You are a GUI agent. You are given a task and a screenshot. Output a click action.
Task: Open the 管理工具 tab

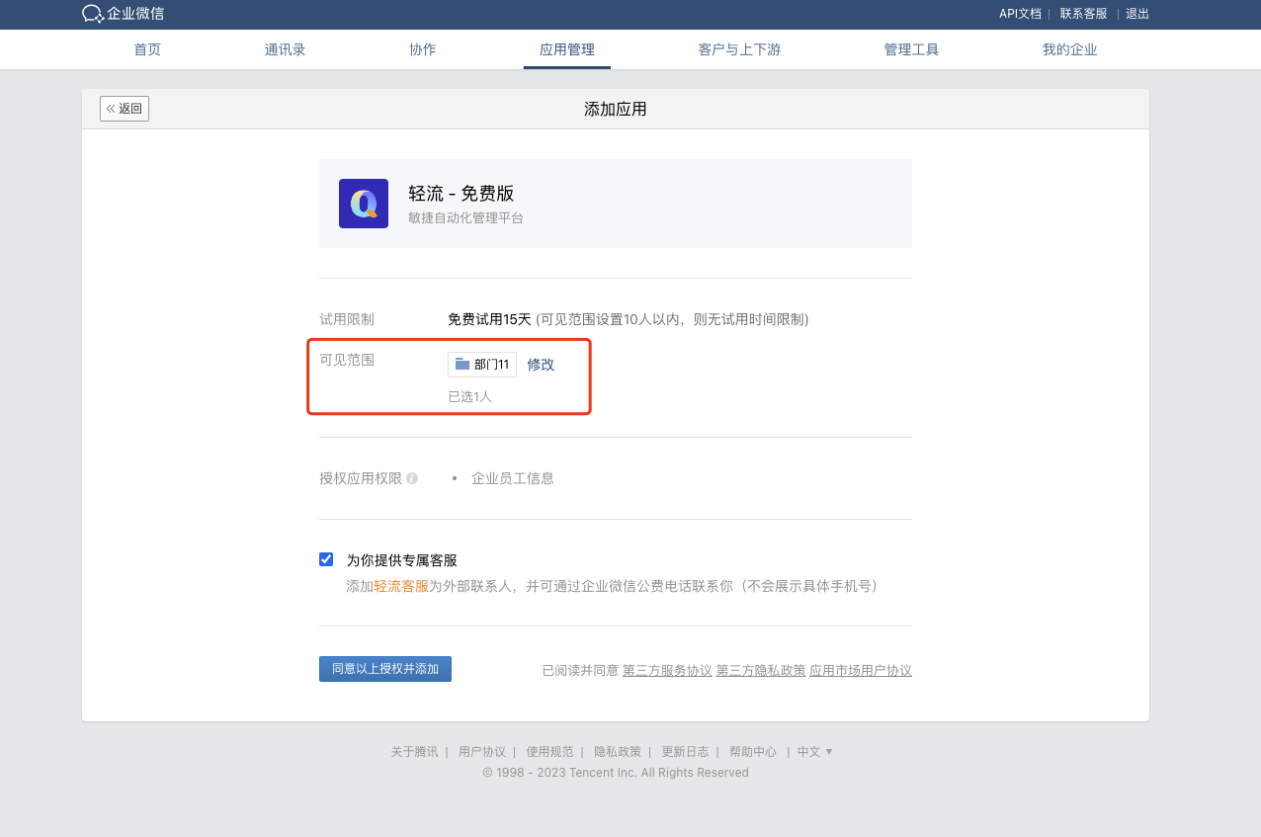911,49
